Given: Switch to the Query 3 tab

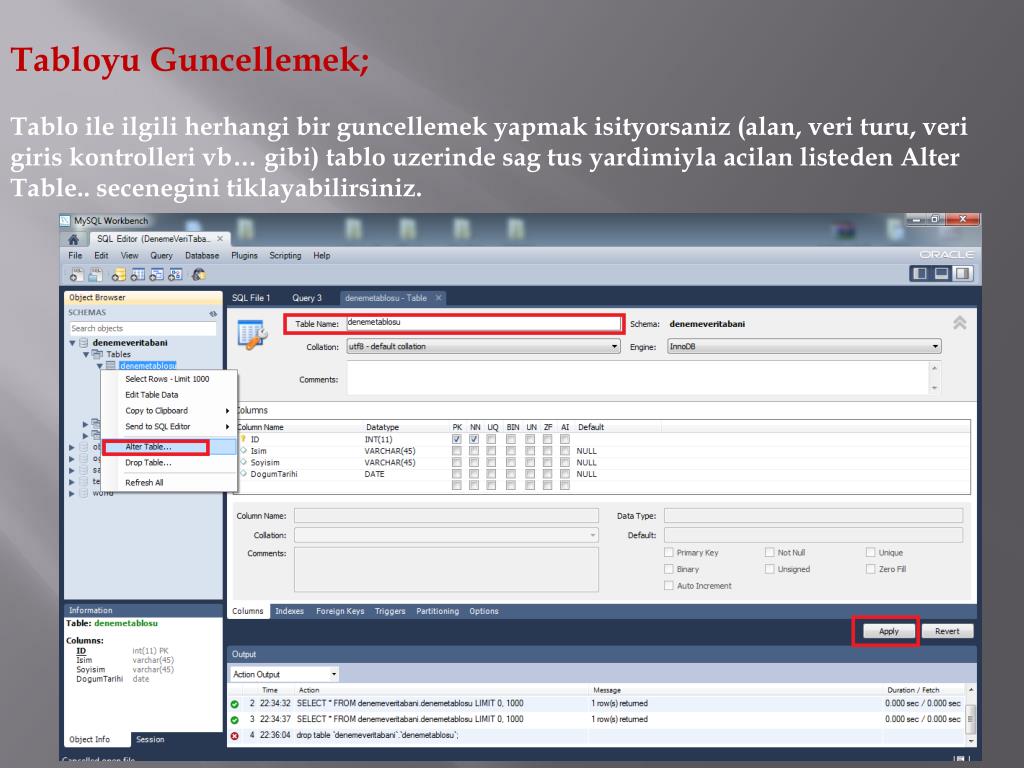Looking at the screenshot, I should coord(307,298).
